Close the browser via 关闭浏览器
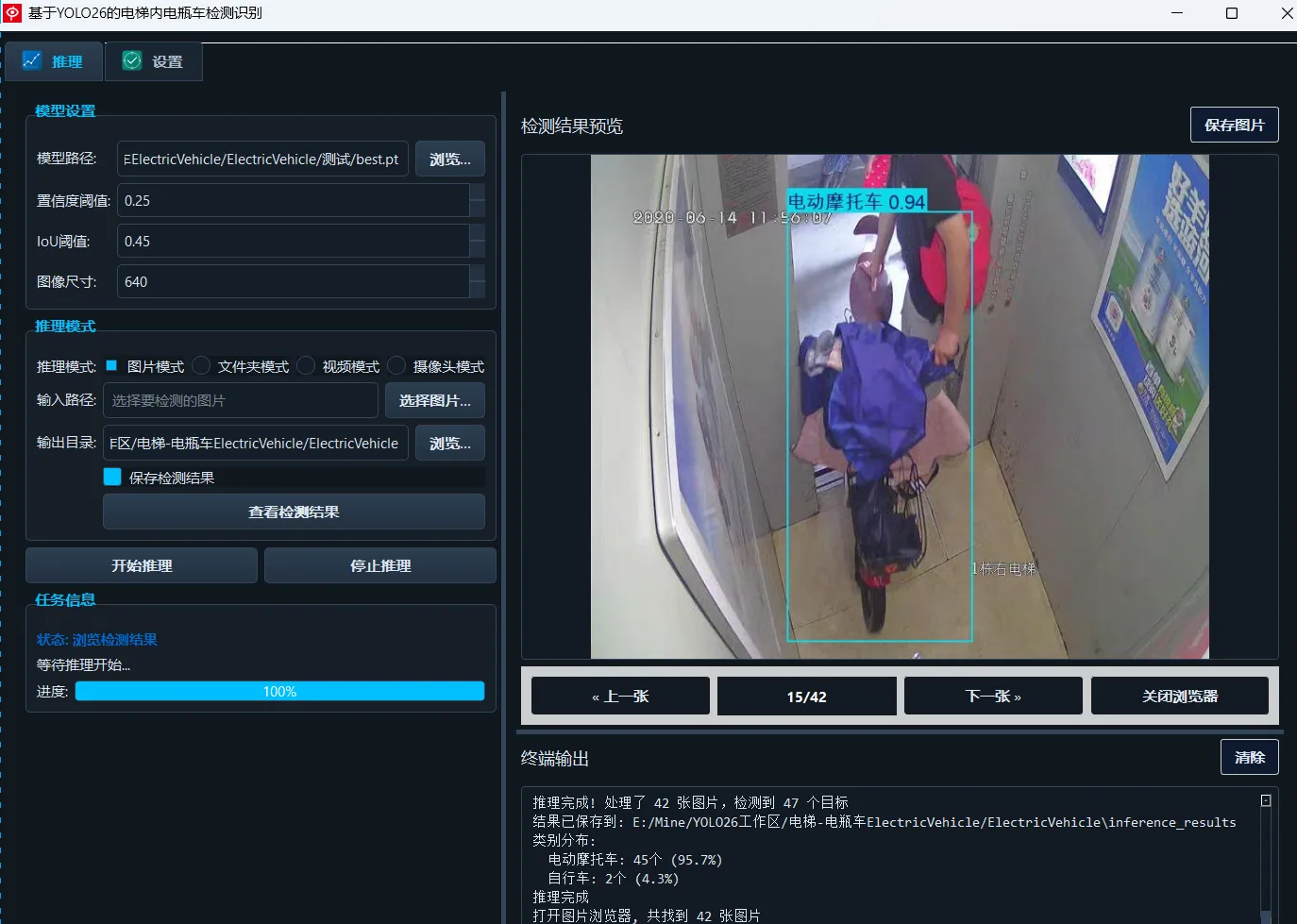 pyautogui.click(x=1179, y=696)
